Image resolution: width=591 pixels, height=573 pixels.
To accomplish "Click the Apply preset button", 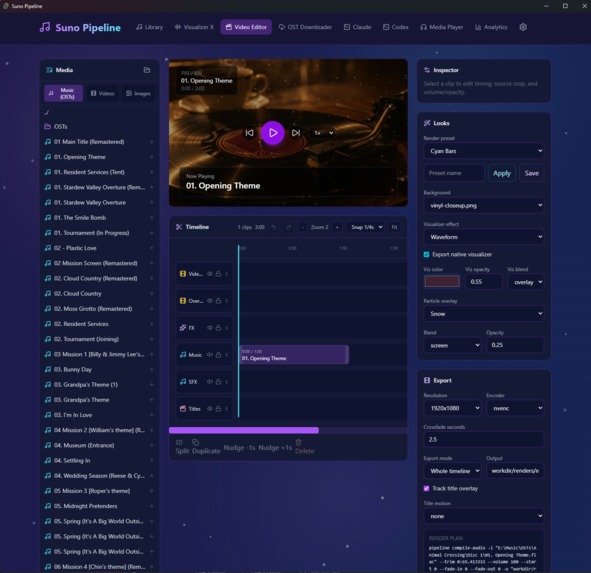I will tap(502, 173).
